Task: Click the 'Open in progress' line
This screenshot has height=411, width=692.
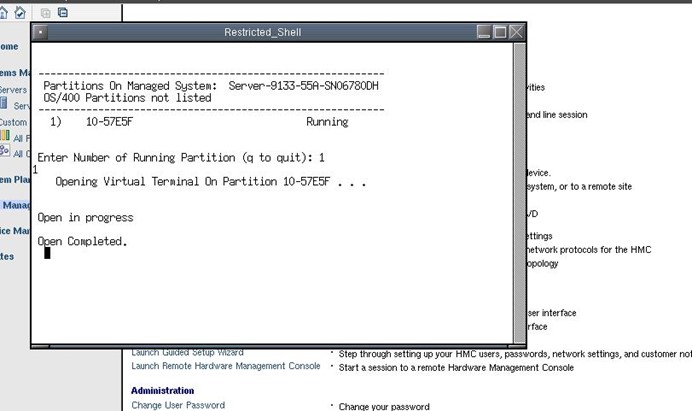Action: coord(85,218)
